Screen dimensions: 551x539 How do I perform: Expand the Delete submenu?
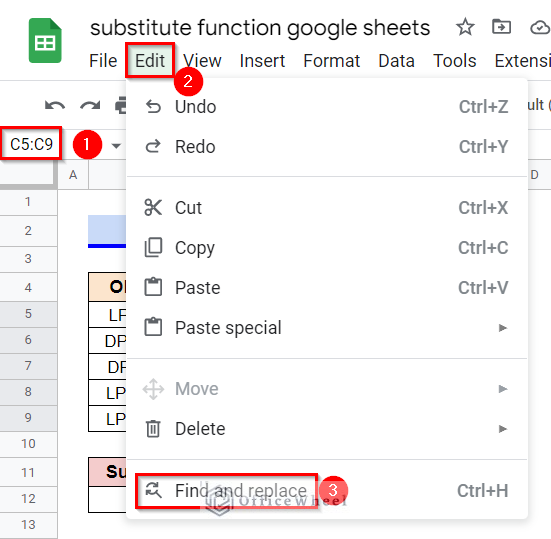(x=327, y=429)
